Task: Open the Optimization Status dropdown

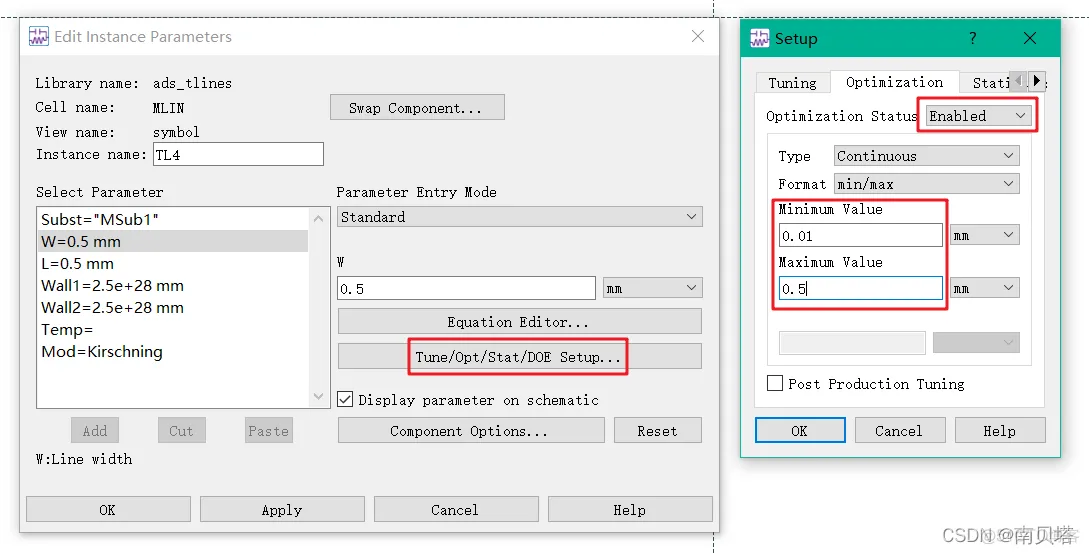Action: (978, 116)
